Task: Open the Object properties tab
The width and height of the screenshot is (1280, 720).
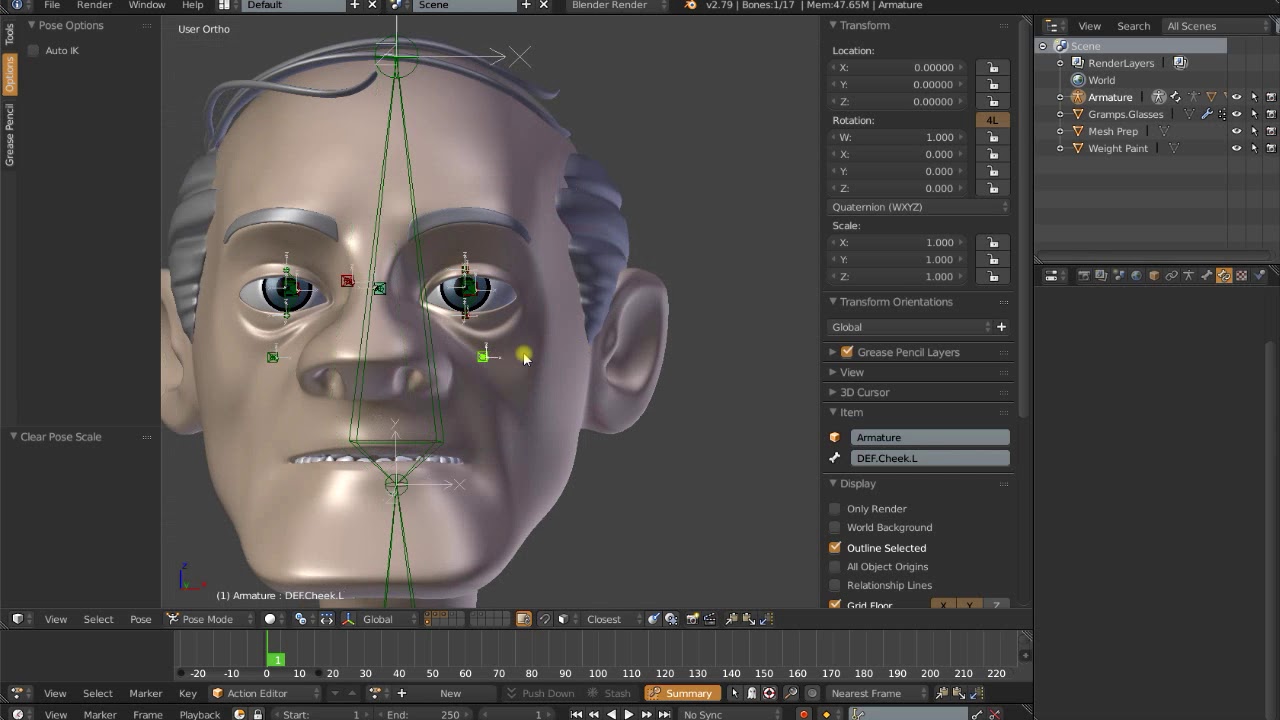Action: click(1154, 276)
